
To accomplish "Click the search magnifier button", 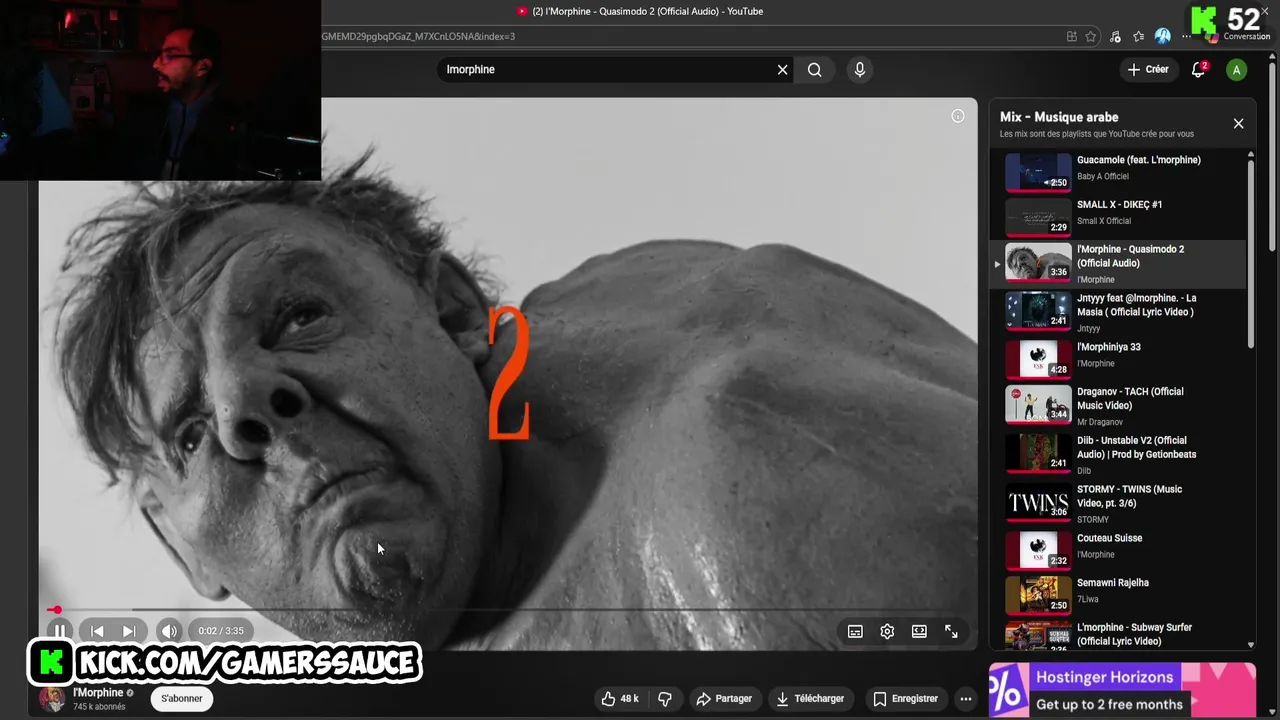I will [x=815, y=69].
